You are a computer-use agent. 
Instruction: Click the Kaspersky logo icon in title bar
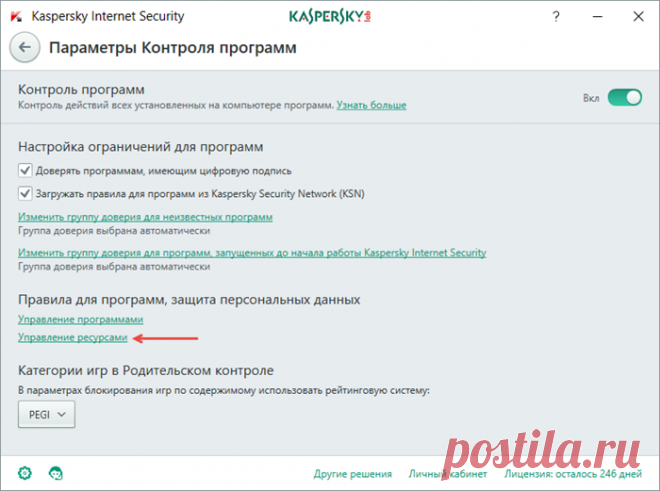point(16,16)
